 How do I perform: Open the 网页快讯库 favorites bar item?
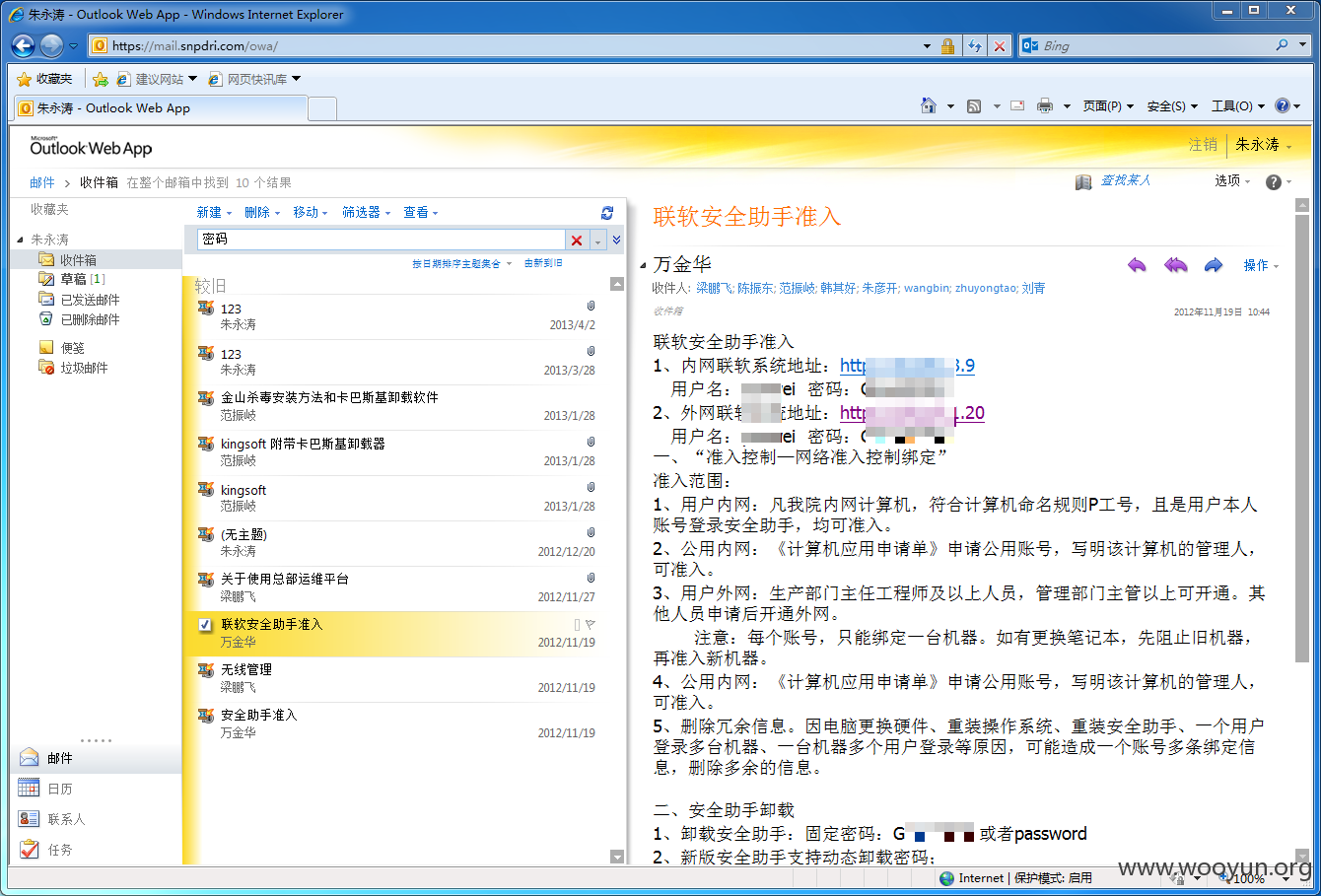click(255, 79)
